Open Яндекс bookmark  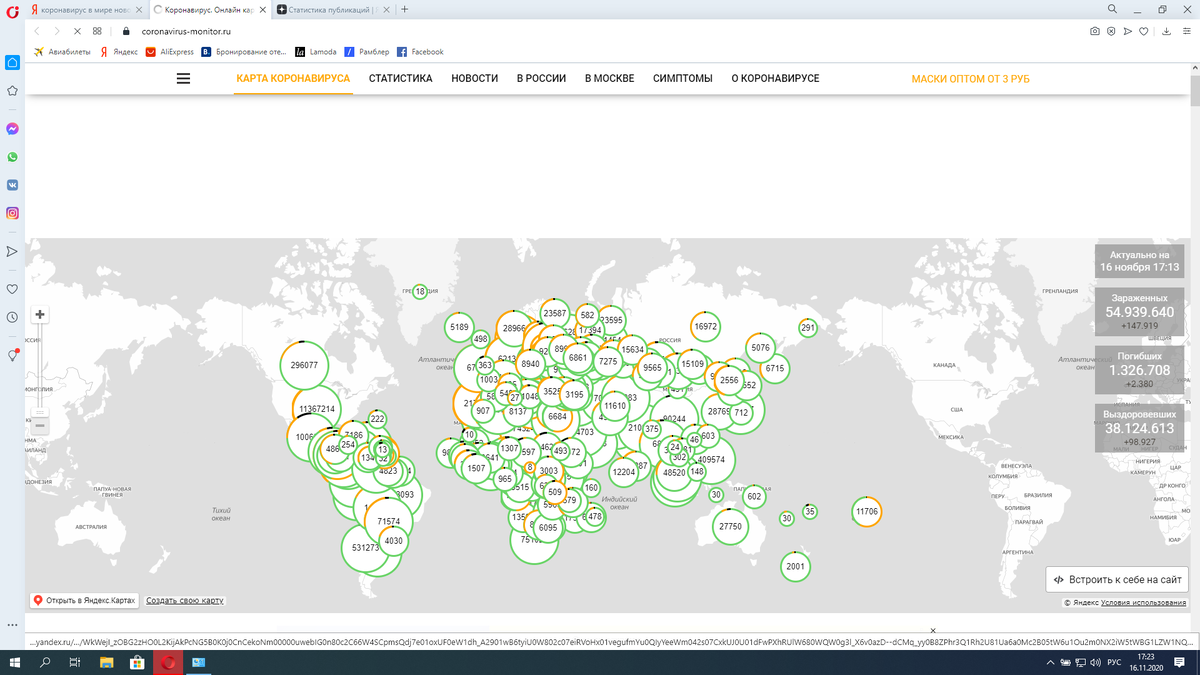(119, 52)
